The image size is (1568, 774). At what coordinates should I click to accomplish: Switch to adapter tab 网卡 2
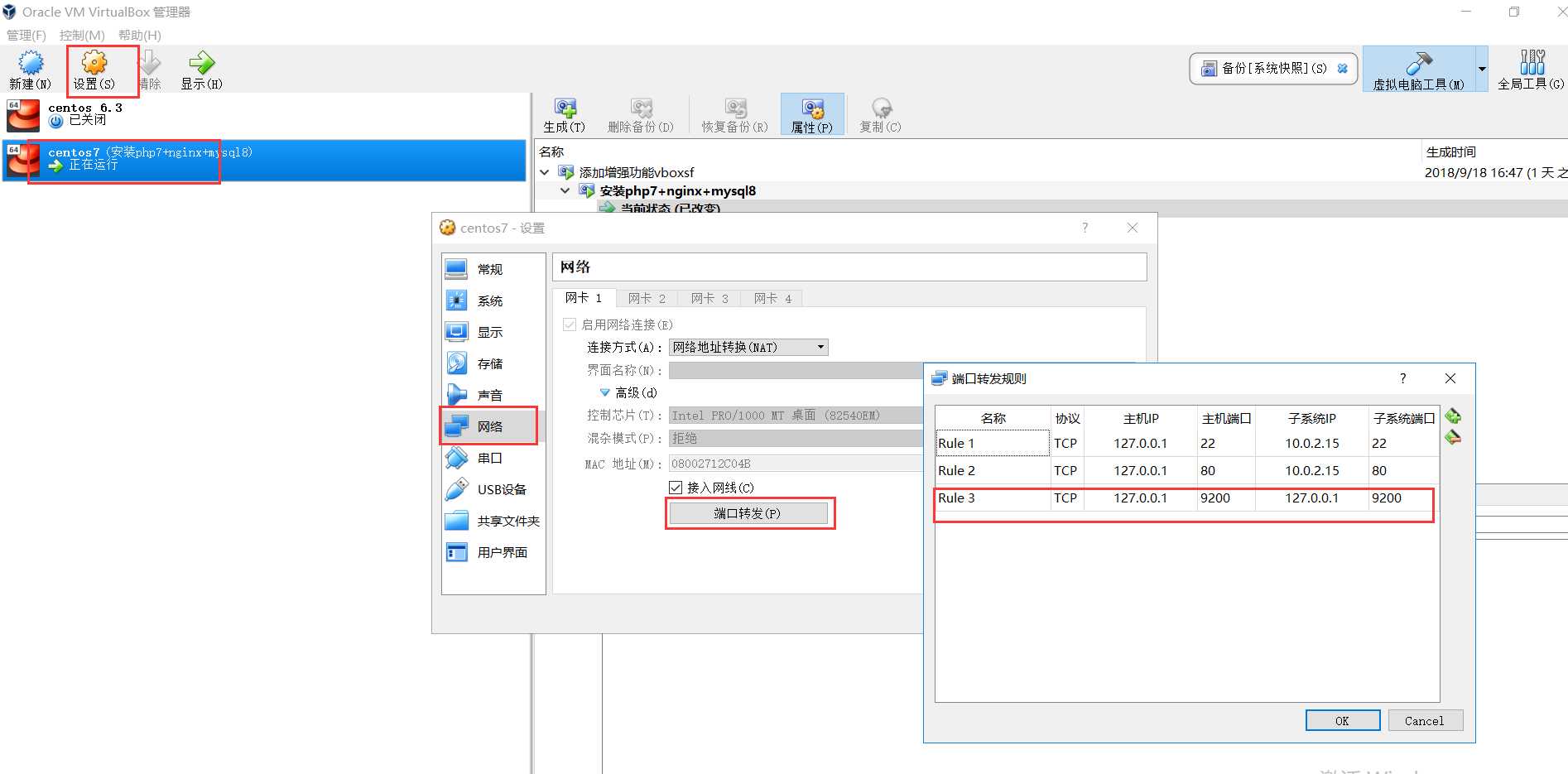[647, 299]
